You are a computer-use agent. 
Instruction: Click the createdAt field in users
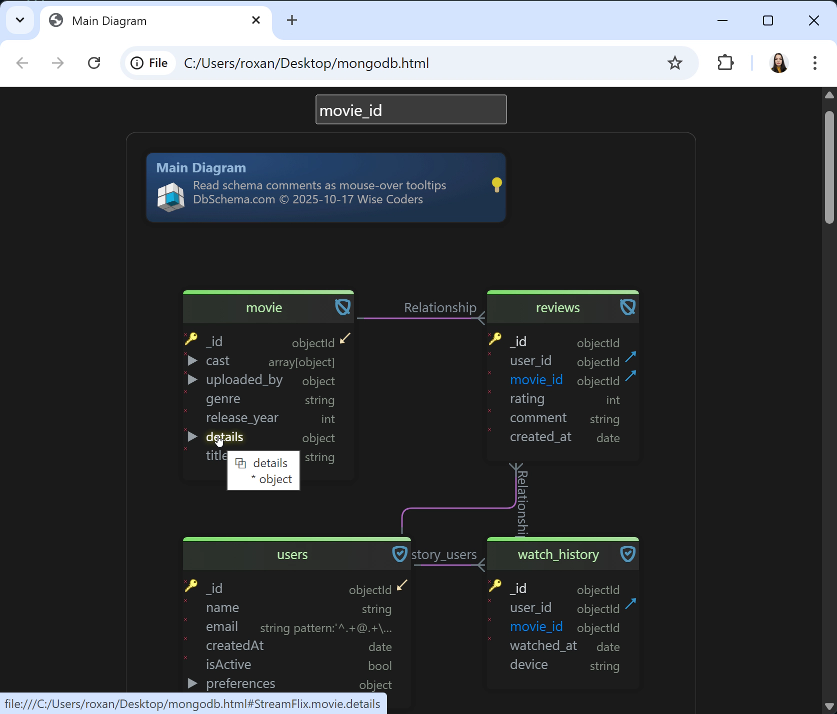235,645
